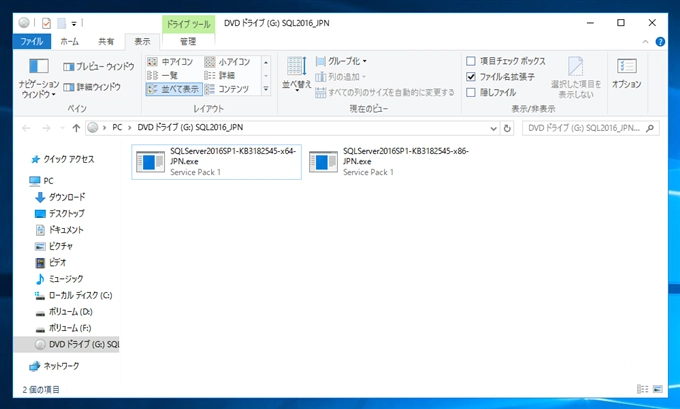Open the sort by (並べ替え) menu
The width and height of the screenshot is (680, 409).
tap(297, 74)
